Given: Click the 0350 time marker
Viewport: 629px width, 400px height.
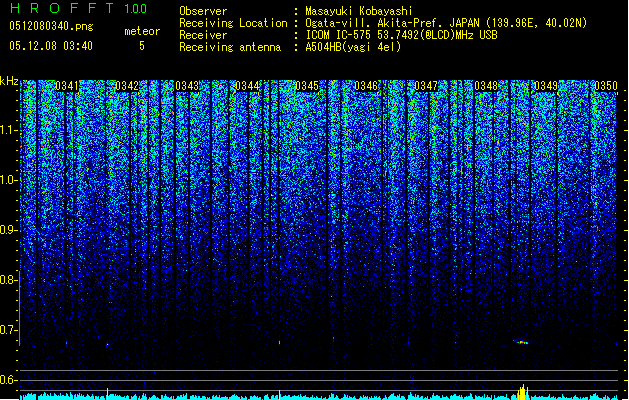Looking at the screenshot, I should click(x=606, y=86).
